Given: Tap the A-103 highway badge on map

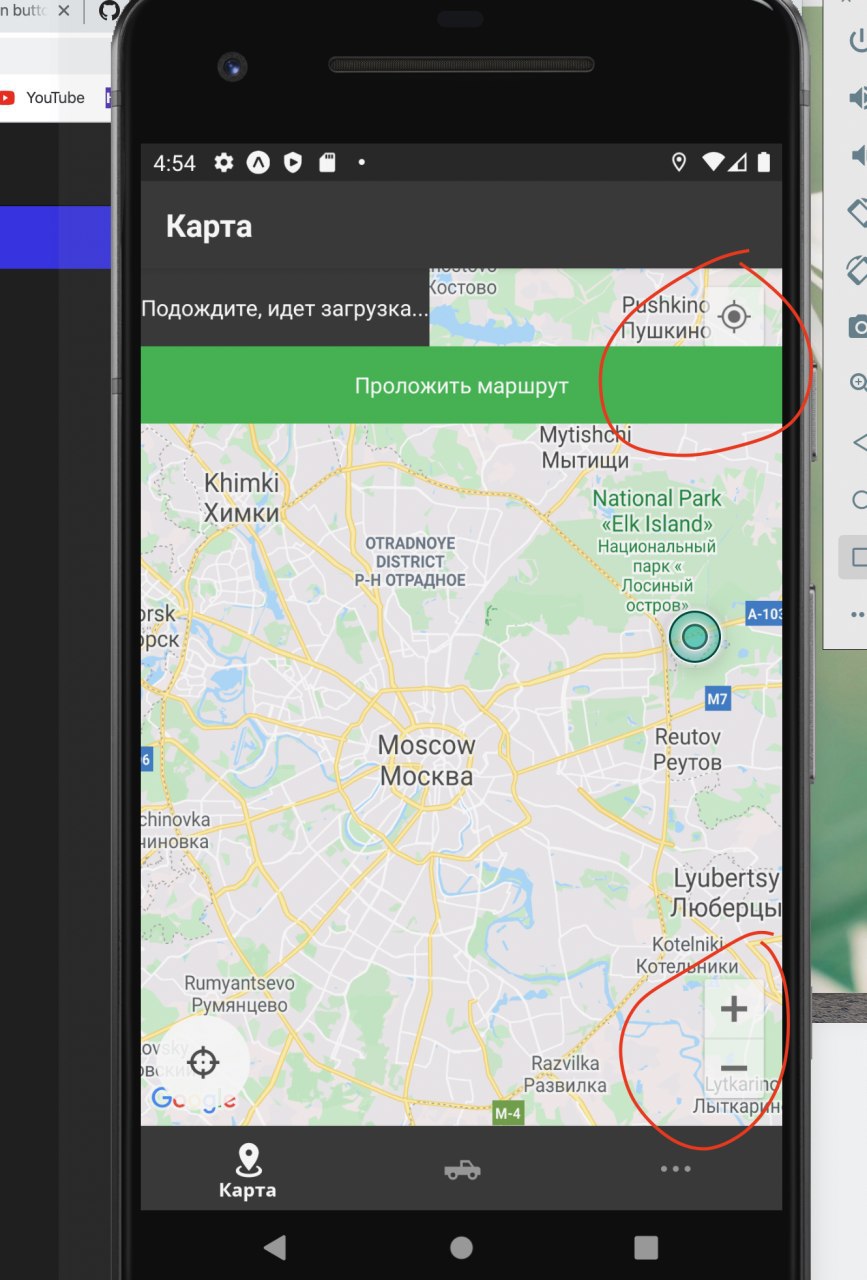Looking at the screenshot, I should point(764,613).
